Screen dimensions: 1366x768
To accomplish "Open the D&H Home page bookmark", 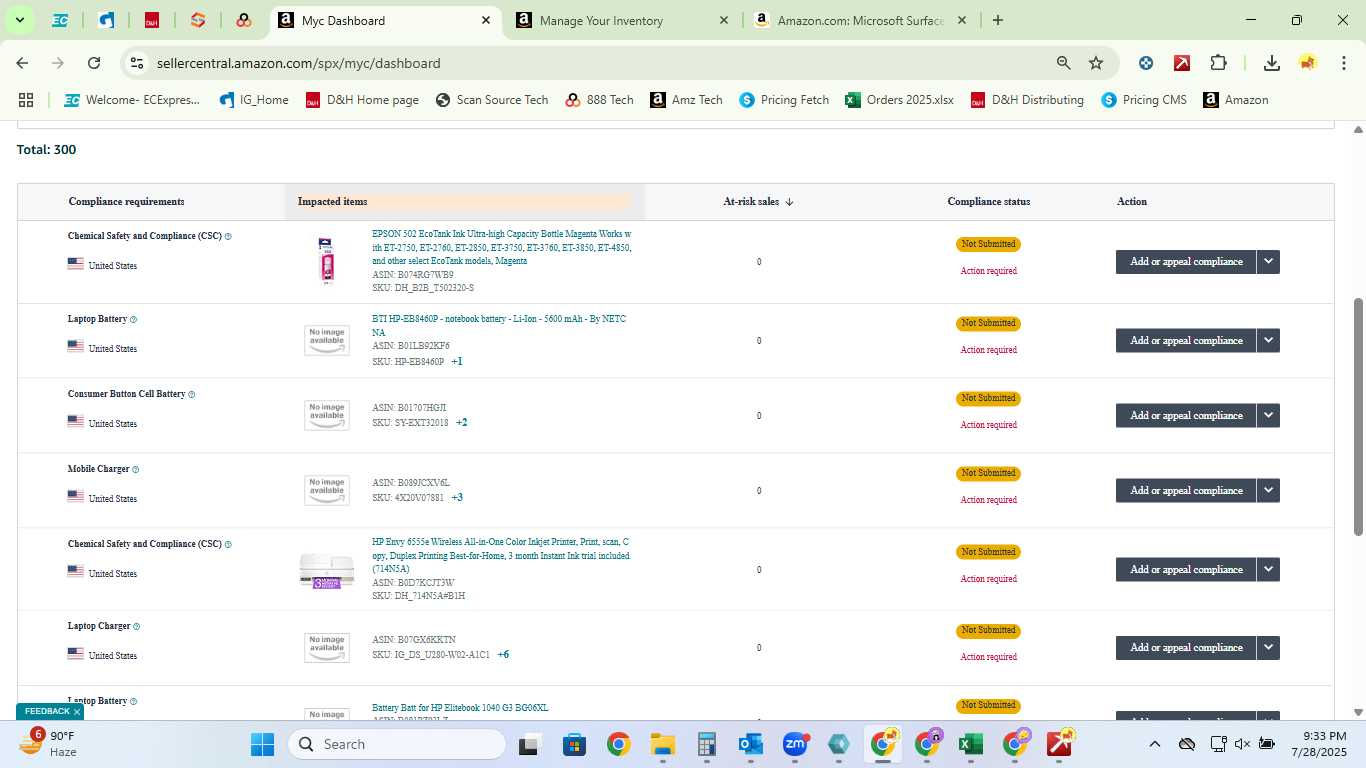I will [362, 100].
